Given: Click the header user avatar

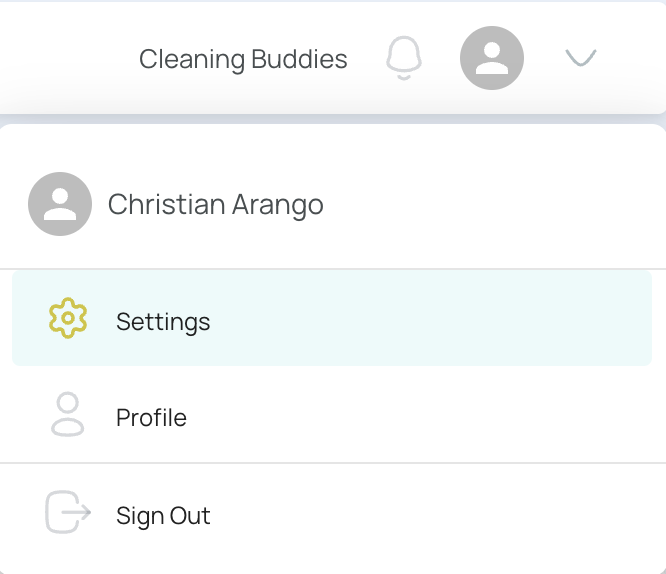Looking at the screenshot, I should pyautogui.click(x=491, y=58).
